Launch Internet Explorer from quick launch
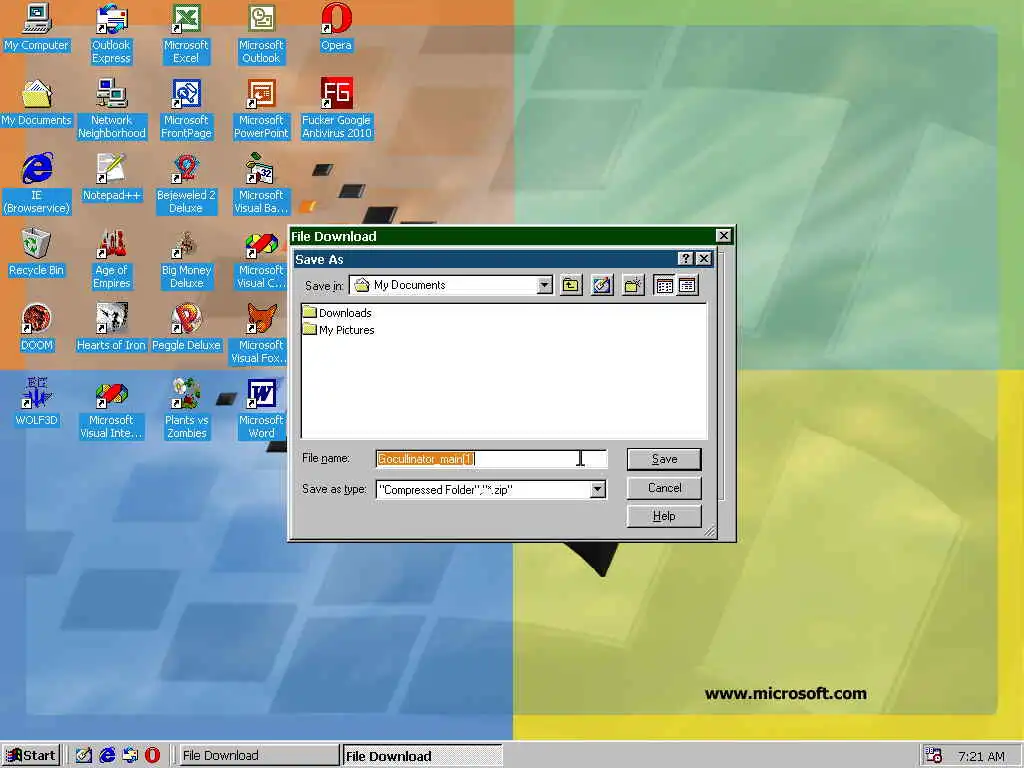The width and height of the screenshot is (1024, 768). tap(107, 756)
